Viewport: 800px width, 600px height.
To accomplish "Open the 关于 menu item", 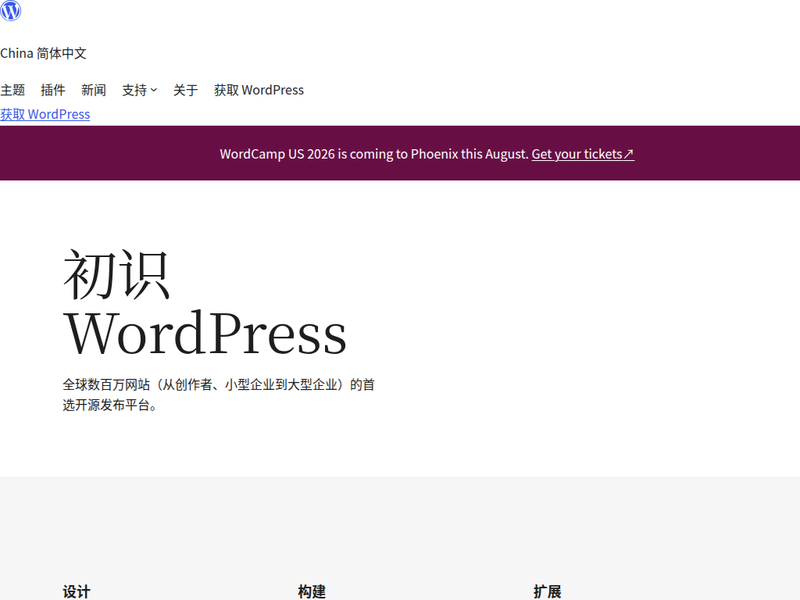I will [186, 90].
